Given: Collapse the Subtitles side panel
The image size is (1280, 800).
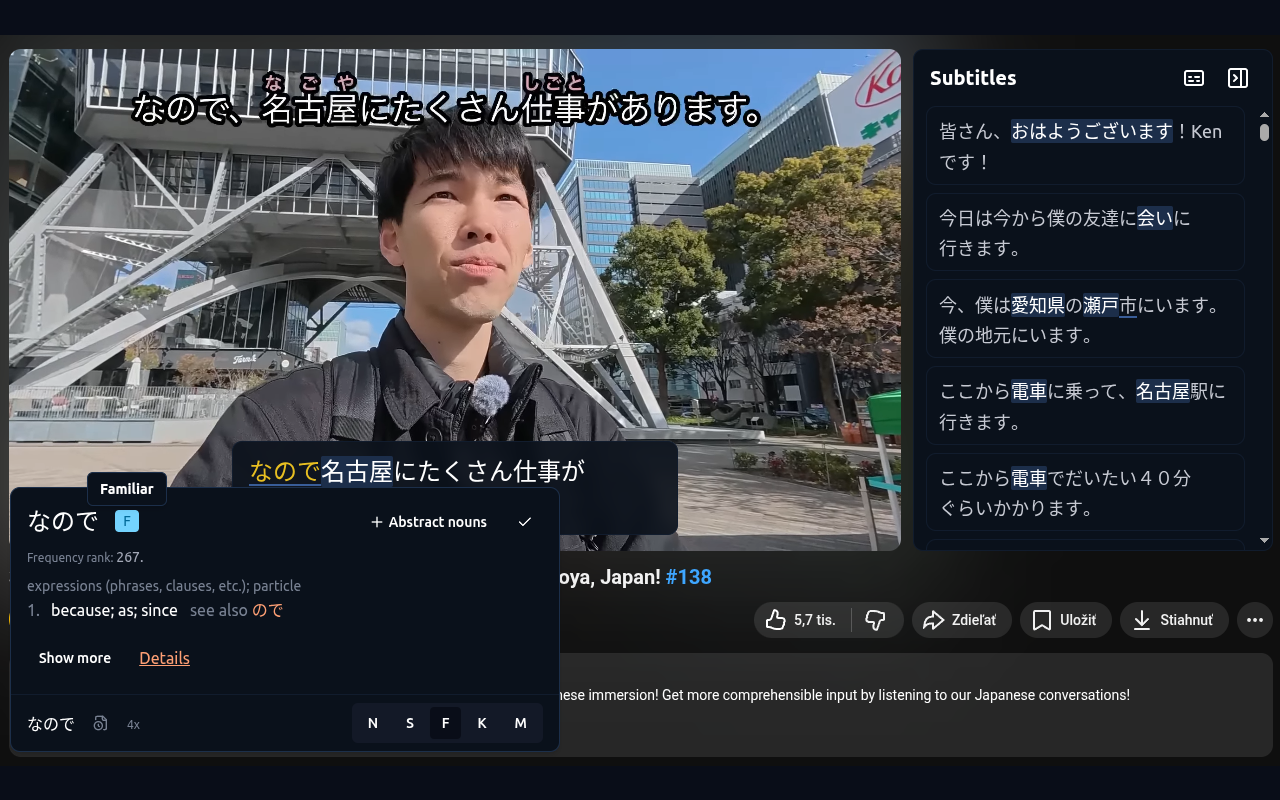Looking at the screenshot, I should pyautogui.click(x=1238, y=77).
